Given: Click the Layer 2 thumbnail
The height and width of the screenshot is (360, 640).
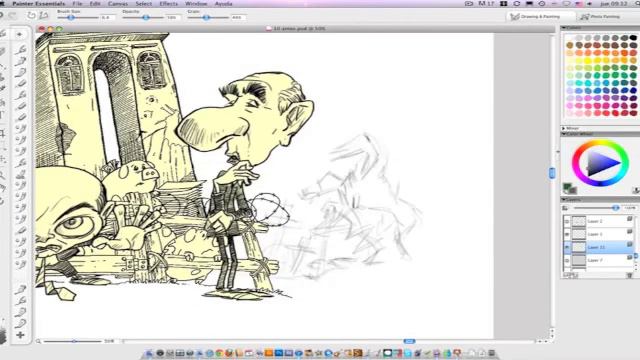Looking at the screenshot, I should (578, 221).
